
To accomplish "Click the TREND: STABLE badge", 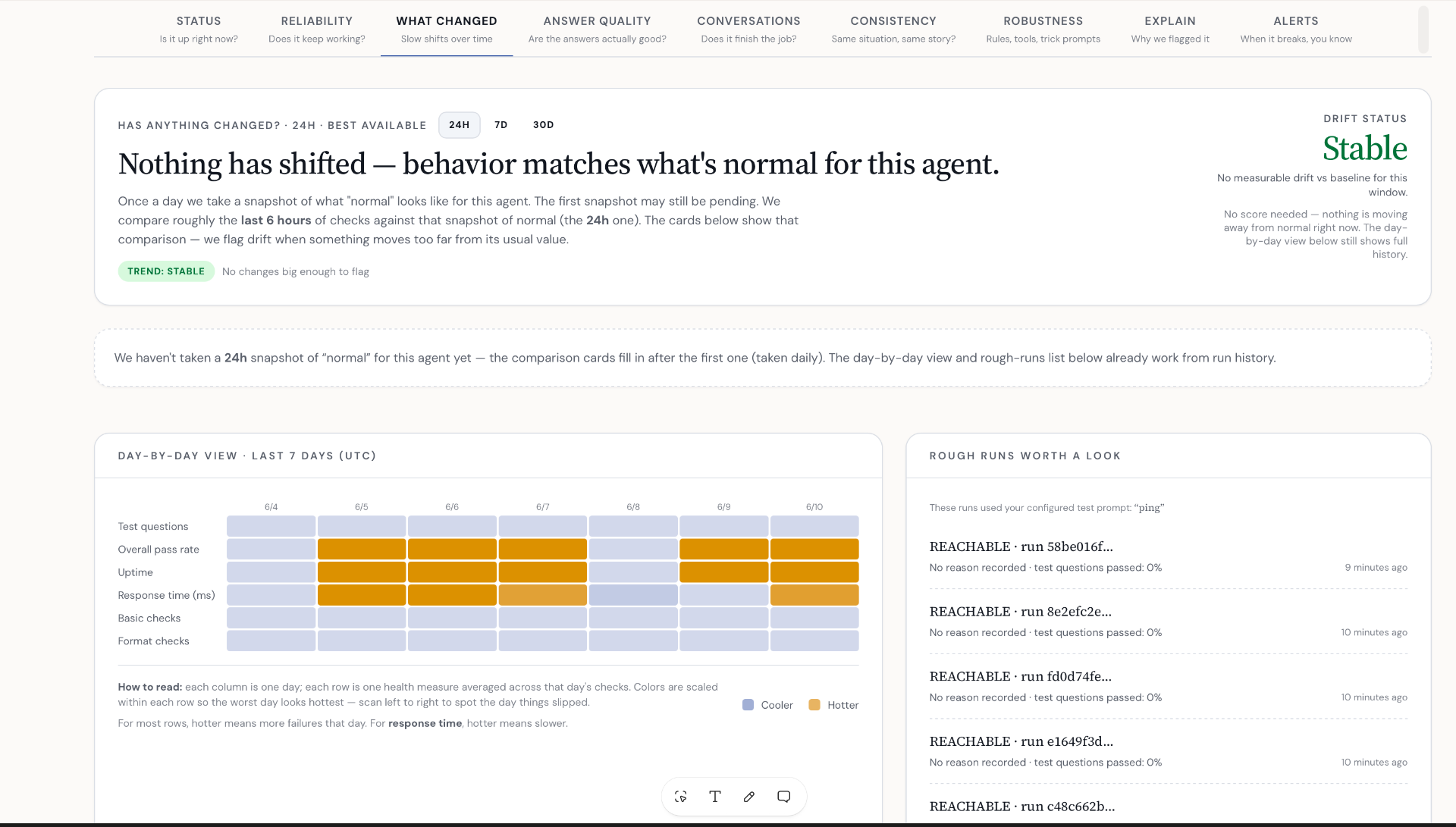I will (x=166, y=271).
